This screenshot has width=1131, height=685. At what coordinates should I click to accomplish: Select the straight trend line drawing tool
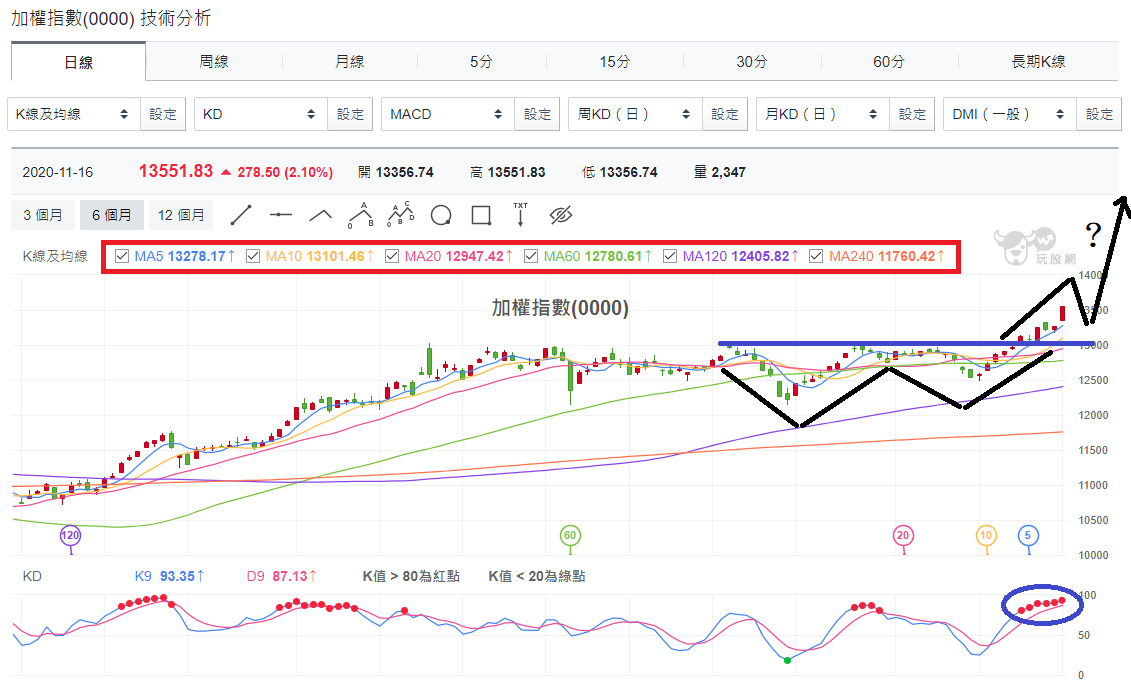click(x=240, y=215)
